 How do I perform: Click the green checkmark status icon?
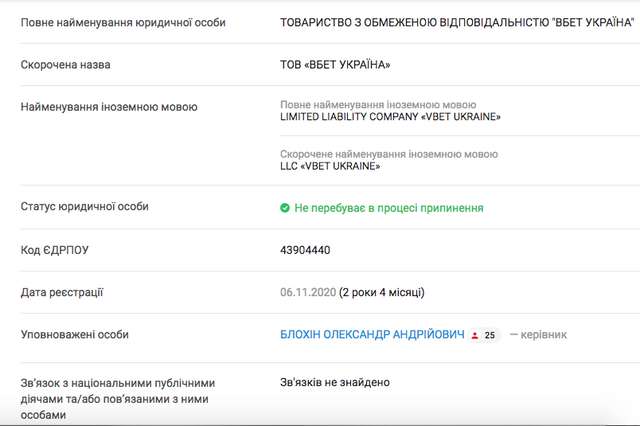(x=286, y=208)
